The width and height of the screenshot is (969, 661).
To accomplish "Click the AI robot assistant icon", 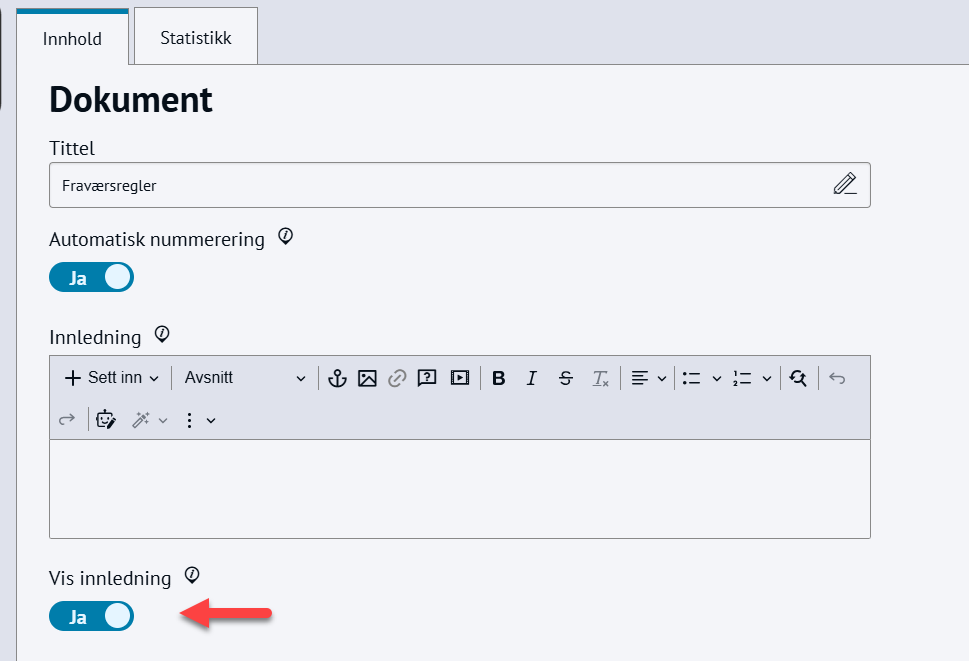I will click(106, 420).
